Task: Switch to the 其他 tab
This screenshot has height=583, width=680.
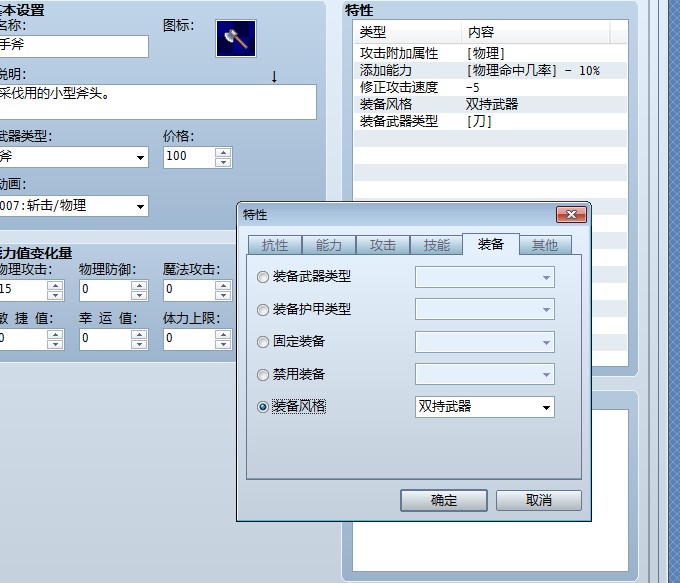Action: coord(545,246)
